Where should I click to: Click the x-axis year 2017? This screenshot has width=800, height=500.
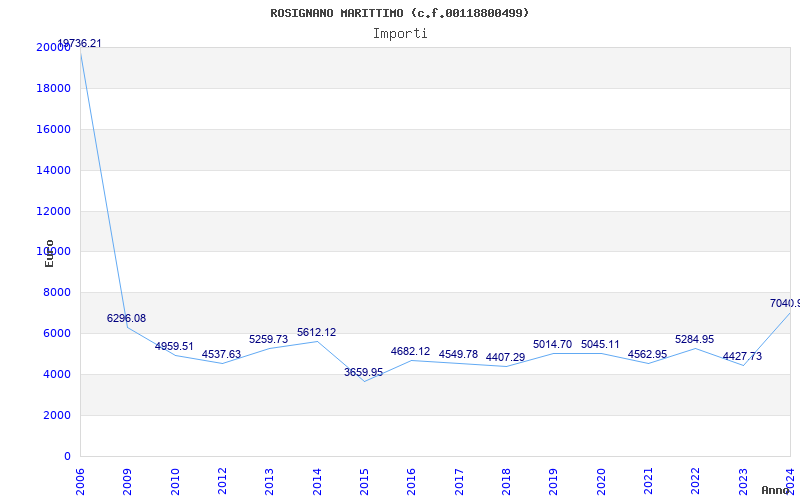tap(459, 481)
